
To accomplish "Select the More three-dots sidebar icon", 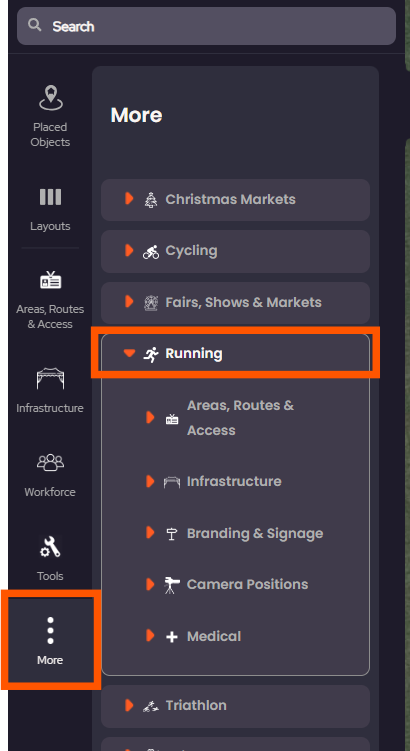I will (x=50, y=630).
